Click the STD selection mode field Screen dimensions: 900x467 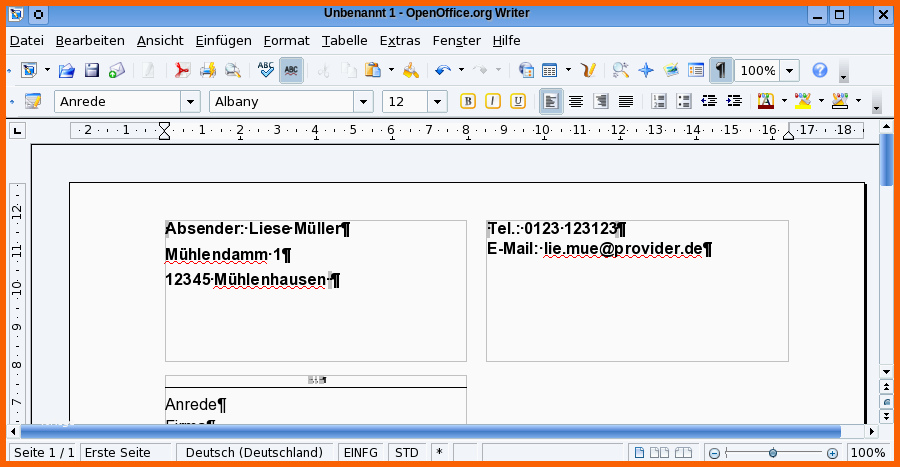click(x=407, y=453)
